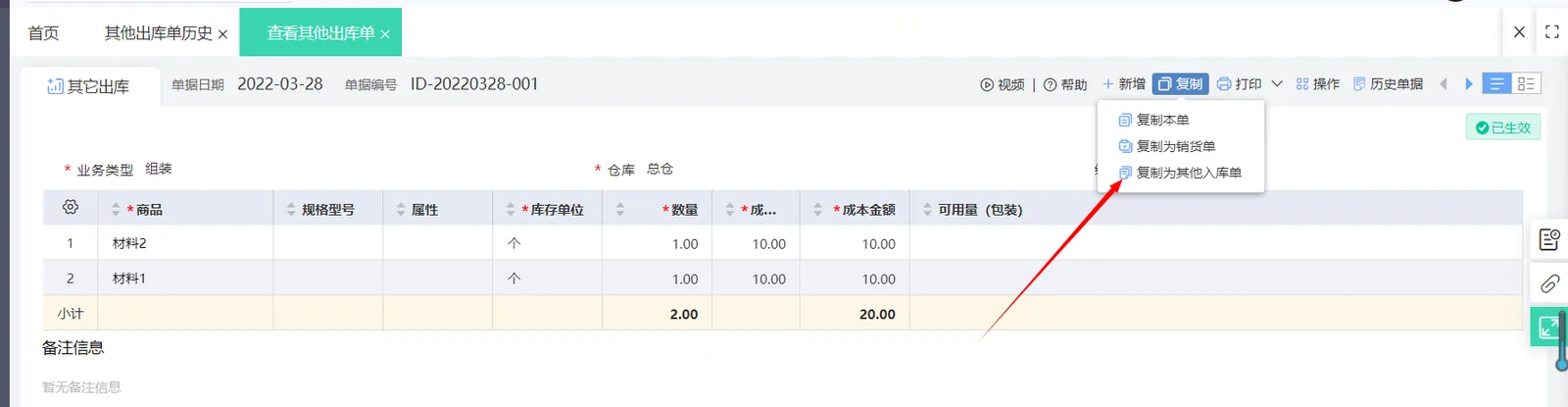Click the 已生效 status badge

[1503, 127]
